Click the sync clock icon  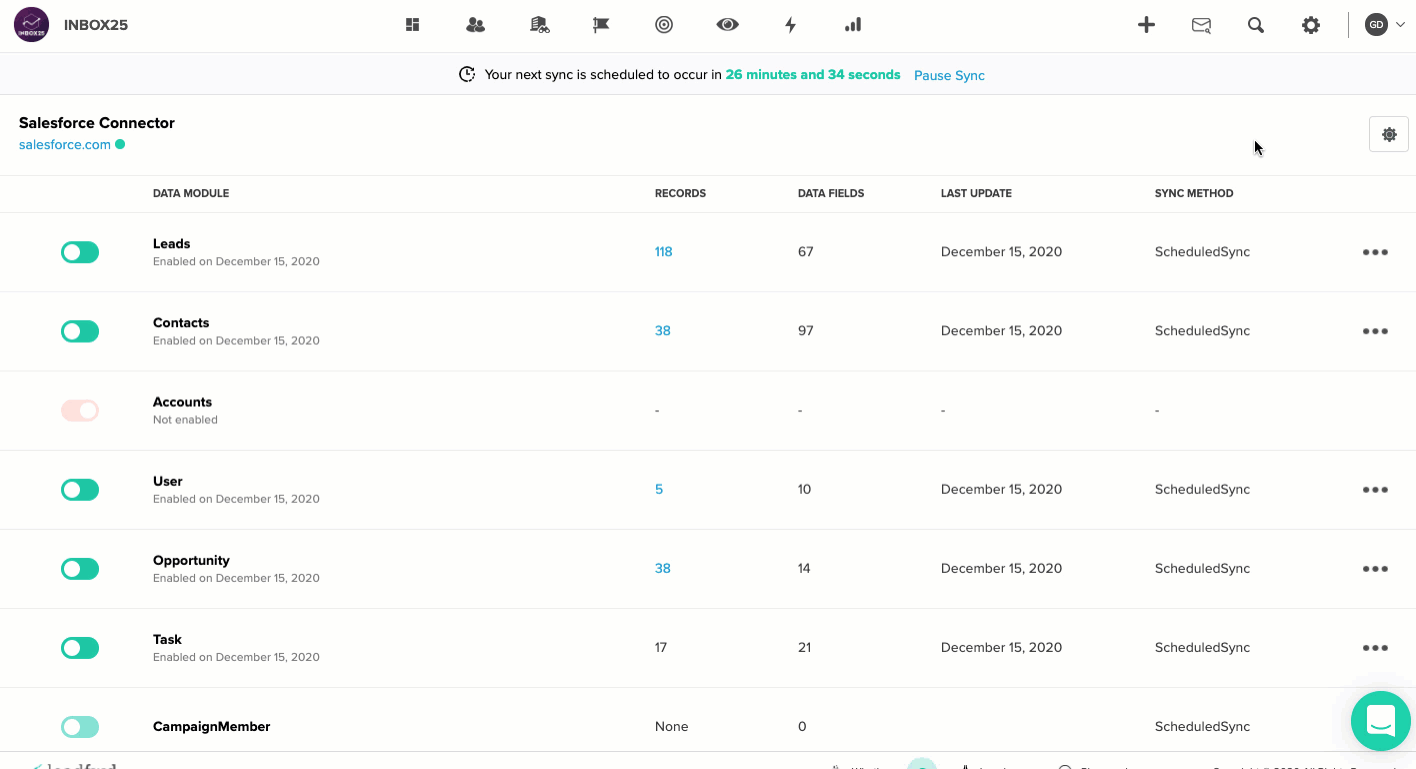467,75
